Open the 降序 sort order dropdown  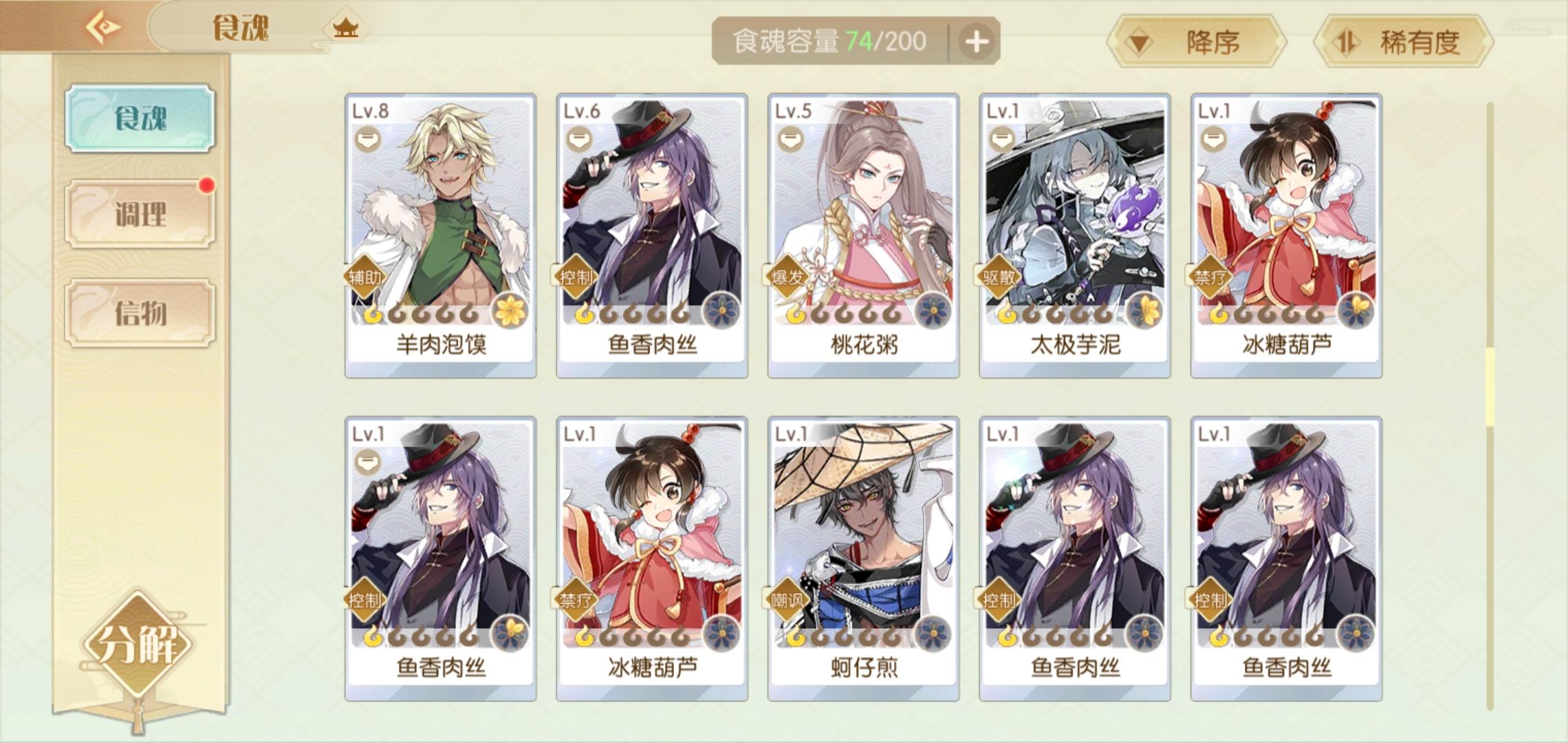coord(1197,42)
